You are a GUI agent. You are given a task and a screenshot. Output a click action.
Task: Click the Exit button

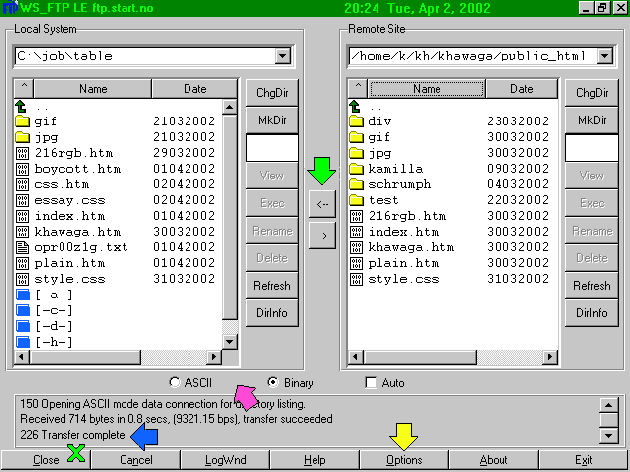[x=583, y=460]
